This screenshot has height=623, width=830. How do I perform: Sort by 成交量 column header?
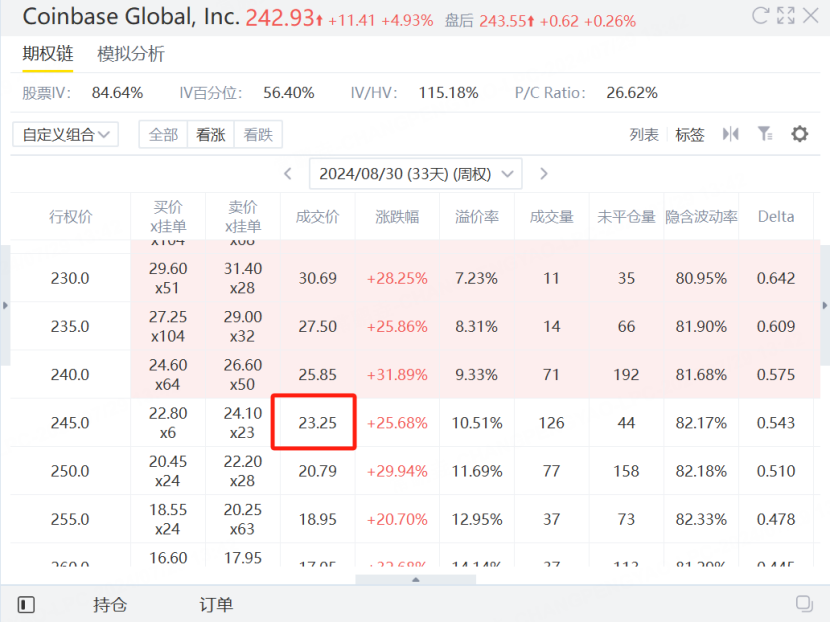pos(552,216)
